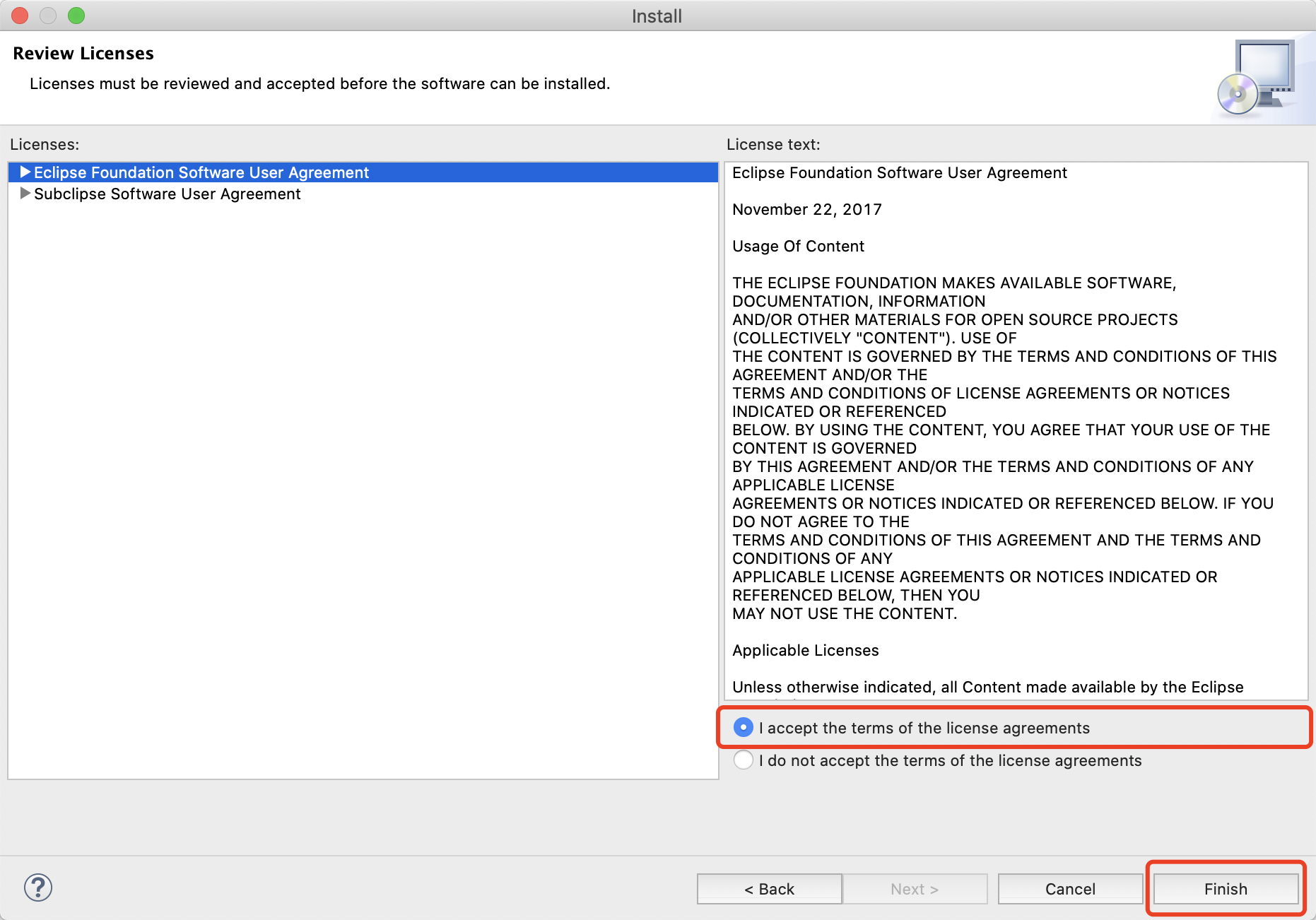Click the Cancel button
The height and width of the screenshot is (920, 1316).
pos(1070,889)
